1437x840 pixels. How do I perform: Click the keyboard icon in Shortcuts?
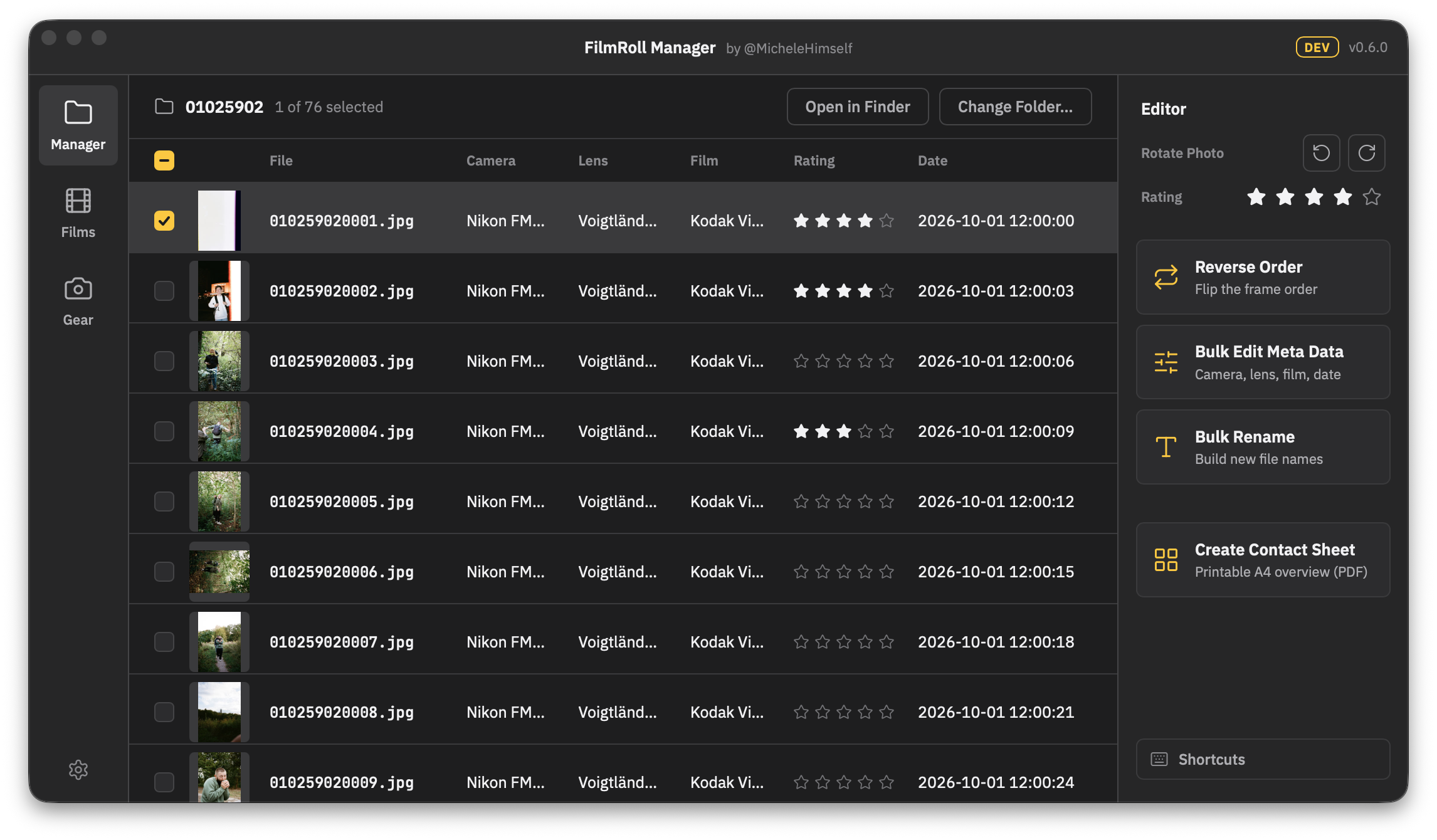click(1159, 759)
